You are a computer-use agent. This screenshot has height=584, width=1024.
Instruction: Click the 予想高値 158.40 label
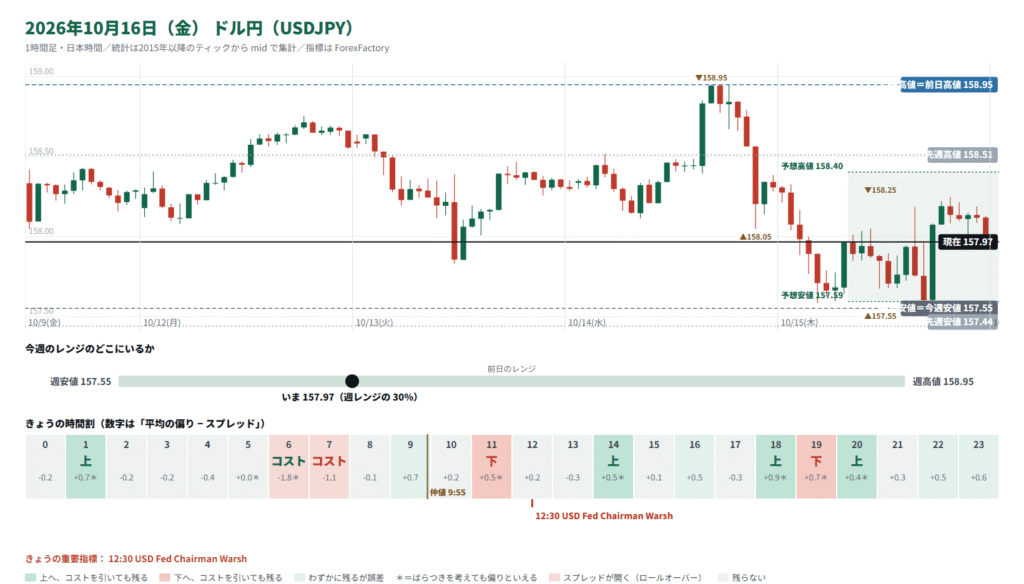812,166
